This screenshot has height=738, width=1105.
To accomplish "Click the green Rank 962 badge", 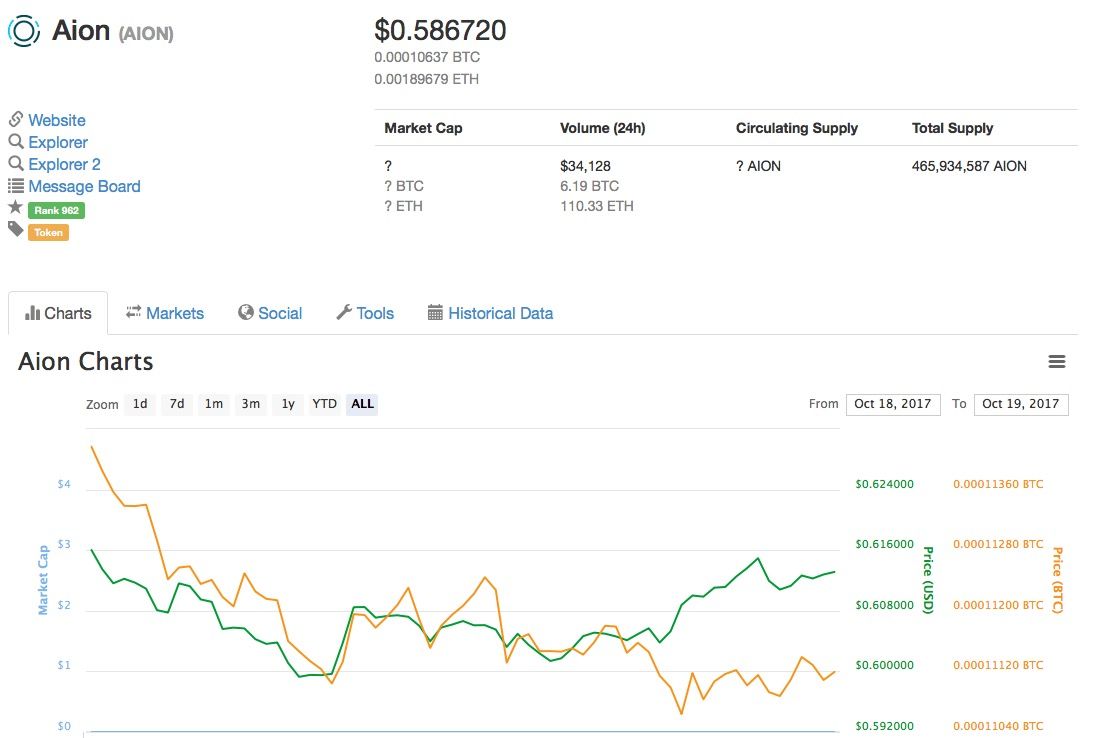I will click(x=56, y=210).
